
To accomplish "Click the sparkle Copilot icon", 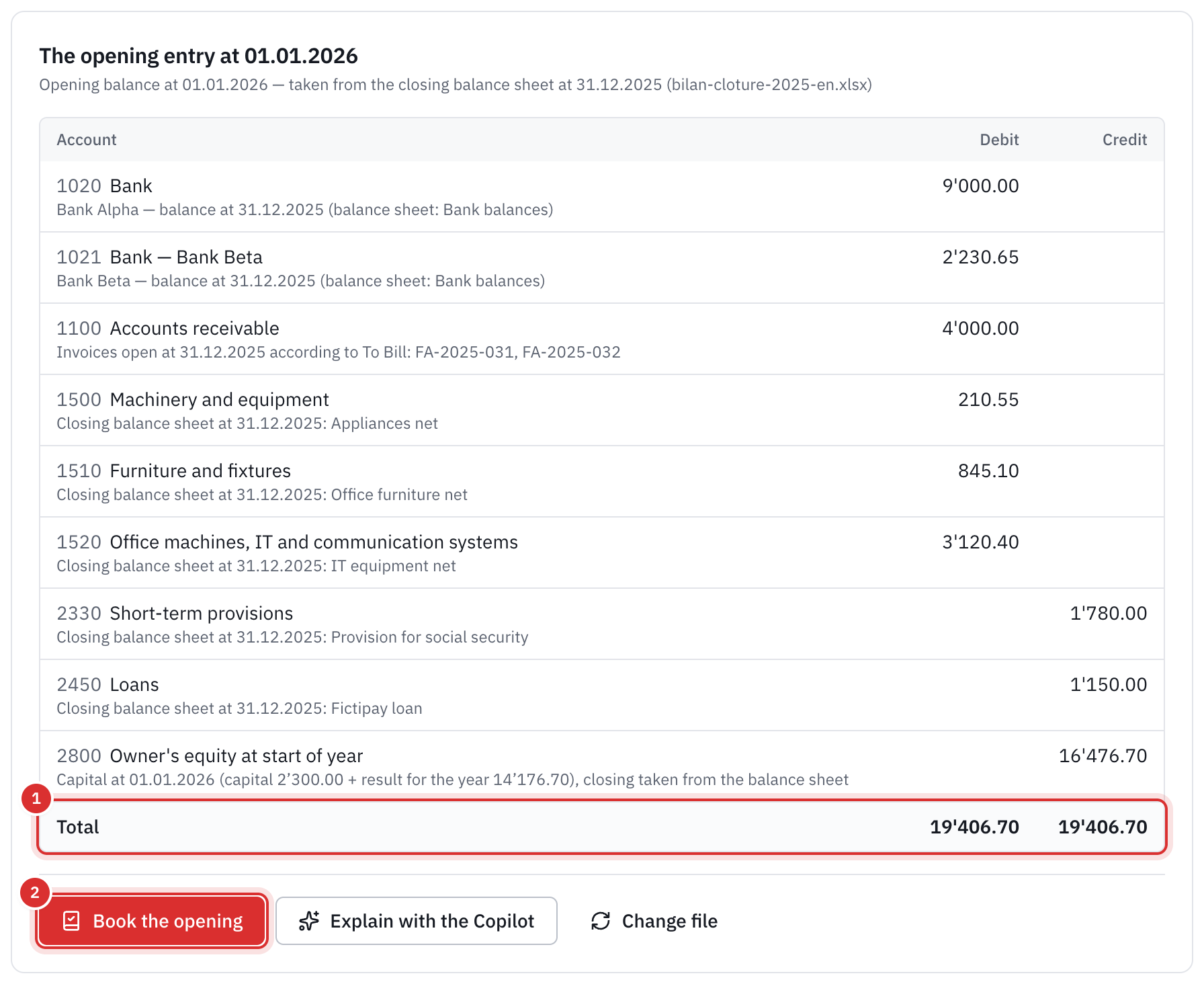I will coord(309,921).
